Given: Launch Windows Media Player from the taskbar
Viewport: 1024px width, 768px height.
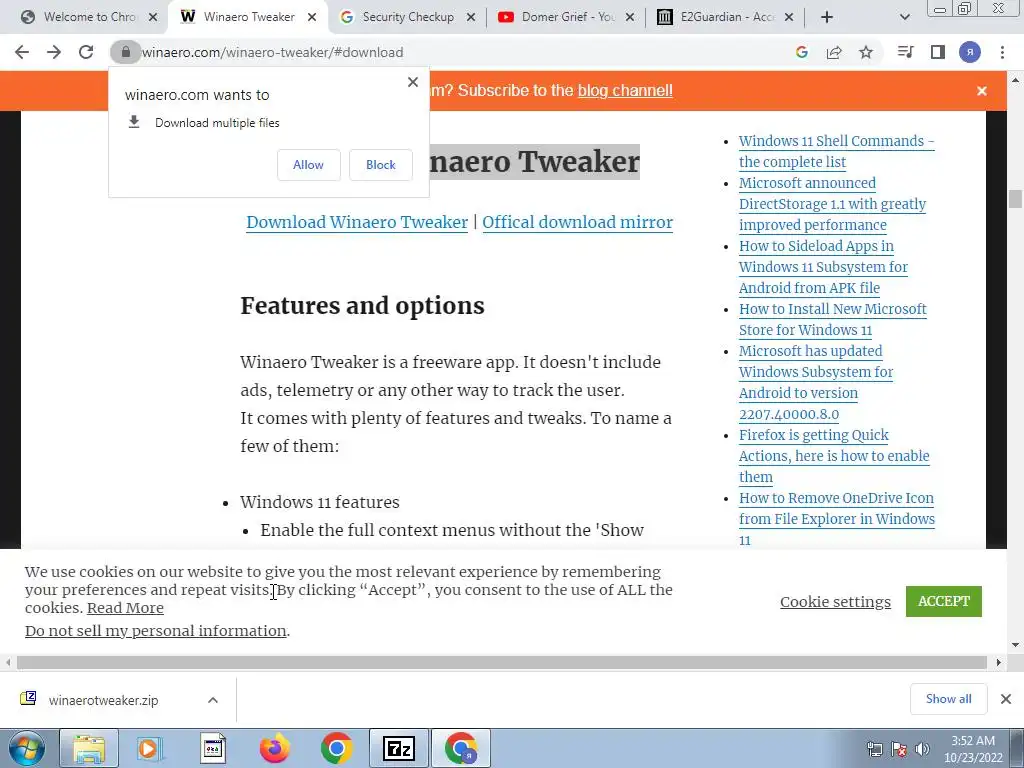Looking at the screenshot, I should (150, 748).
